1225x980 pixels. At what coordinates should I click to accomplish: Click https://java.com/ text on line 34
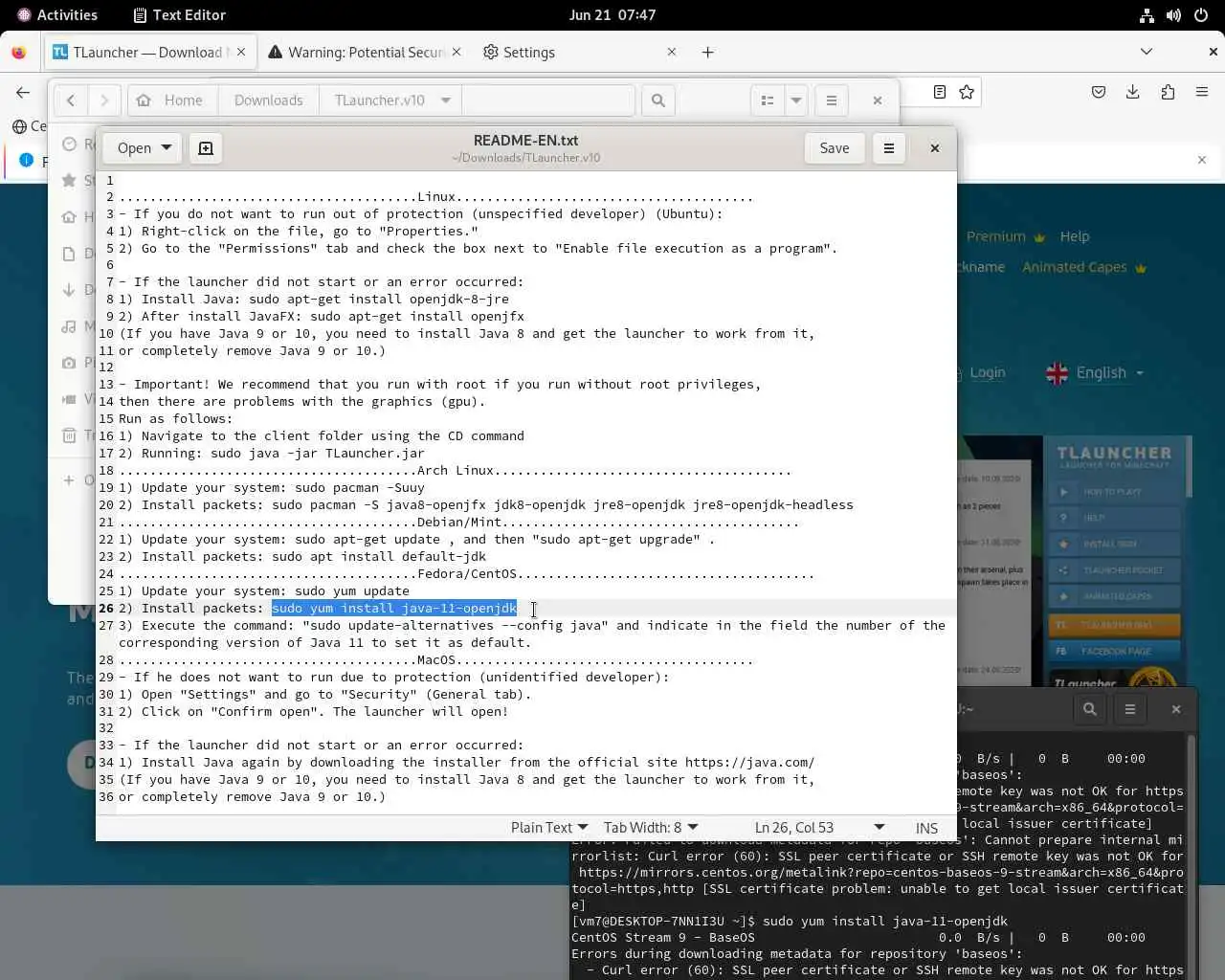tap(750, 763)
